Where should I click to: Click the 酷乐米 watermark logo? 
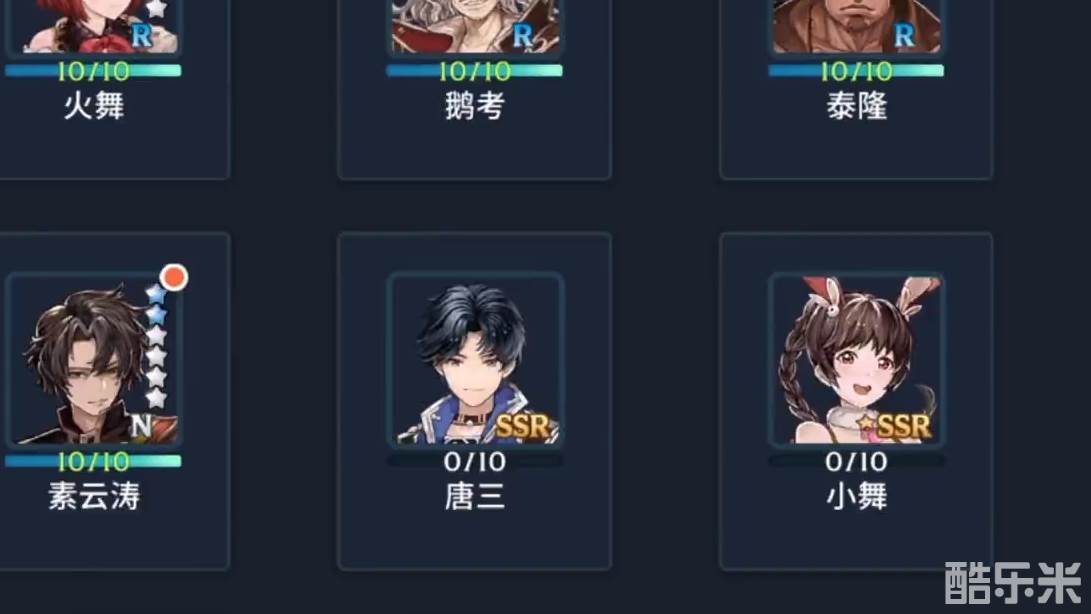[x=1013, y=583]
